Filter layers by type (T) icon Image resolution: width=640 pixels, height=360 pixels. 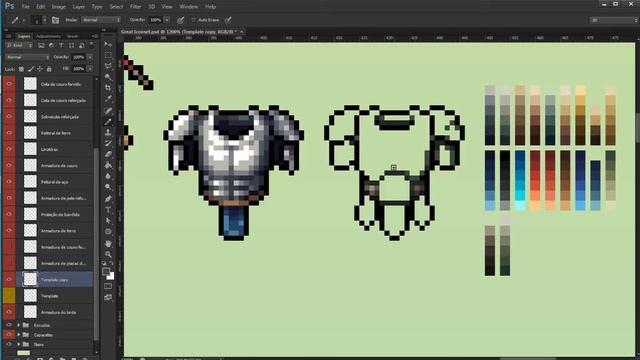coord(61,46)
